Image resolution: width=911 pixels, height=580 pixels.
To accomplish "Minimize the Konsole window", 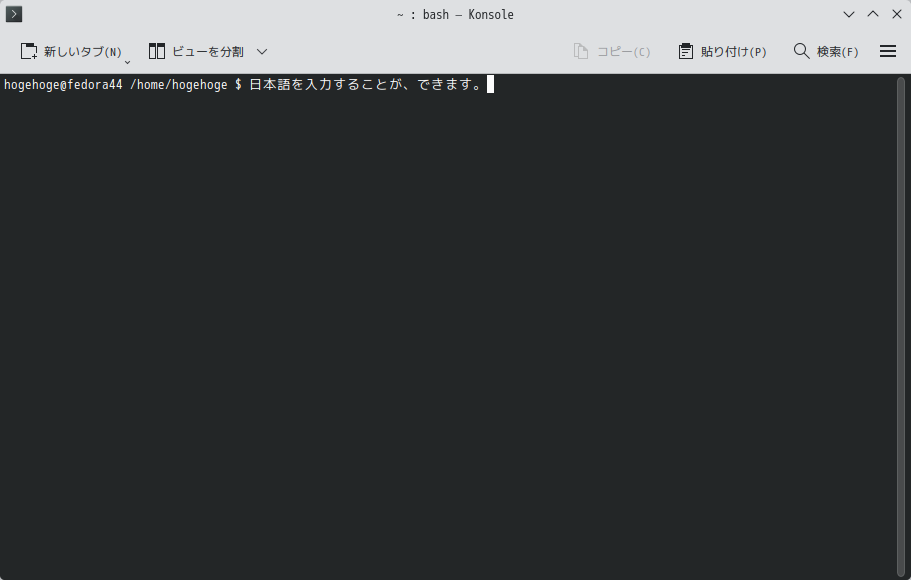I will 849,14.
